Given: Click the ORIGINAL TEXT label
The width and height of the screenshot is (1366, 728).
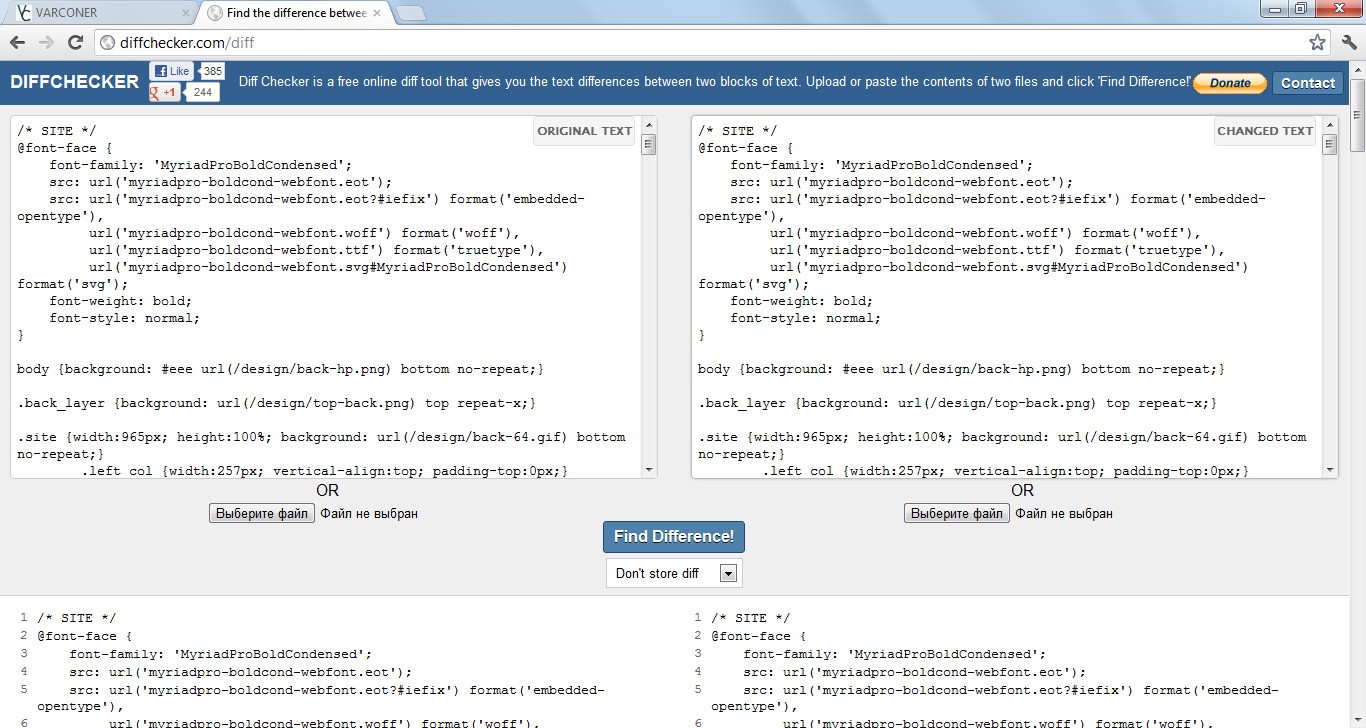Looking at the screenshot, I should (585, 131).
